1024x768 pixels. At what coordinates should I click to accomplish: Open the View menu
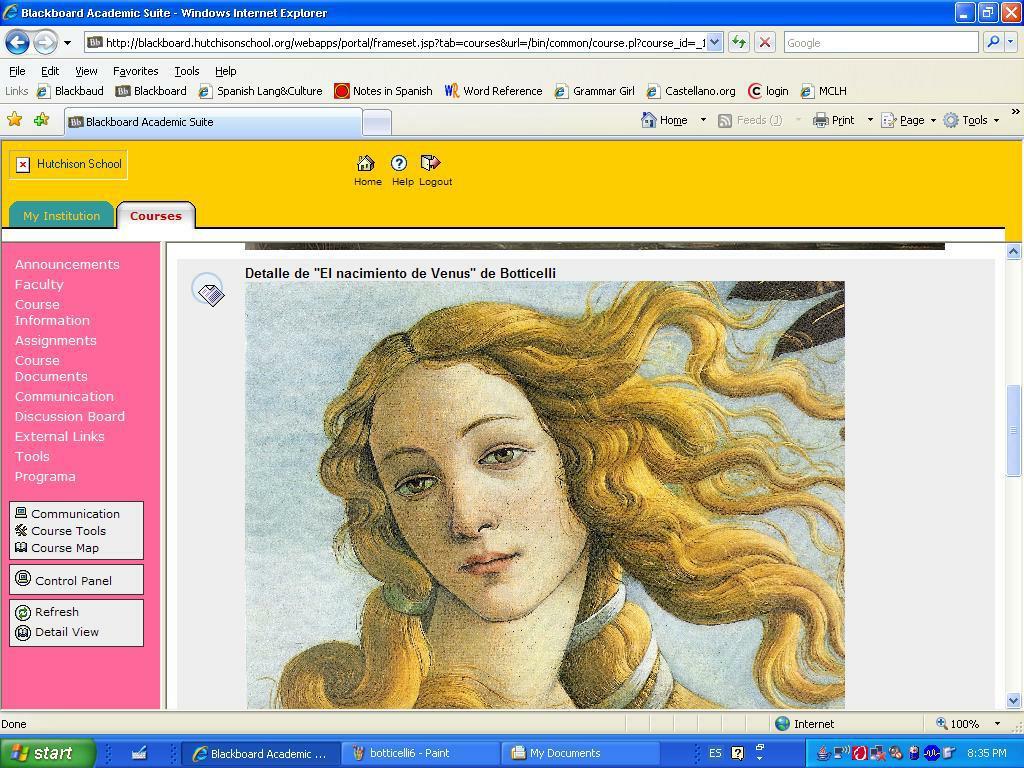point(86,71)
